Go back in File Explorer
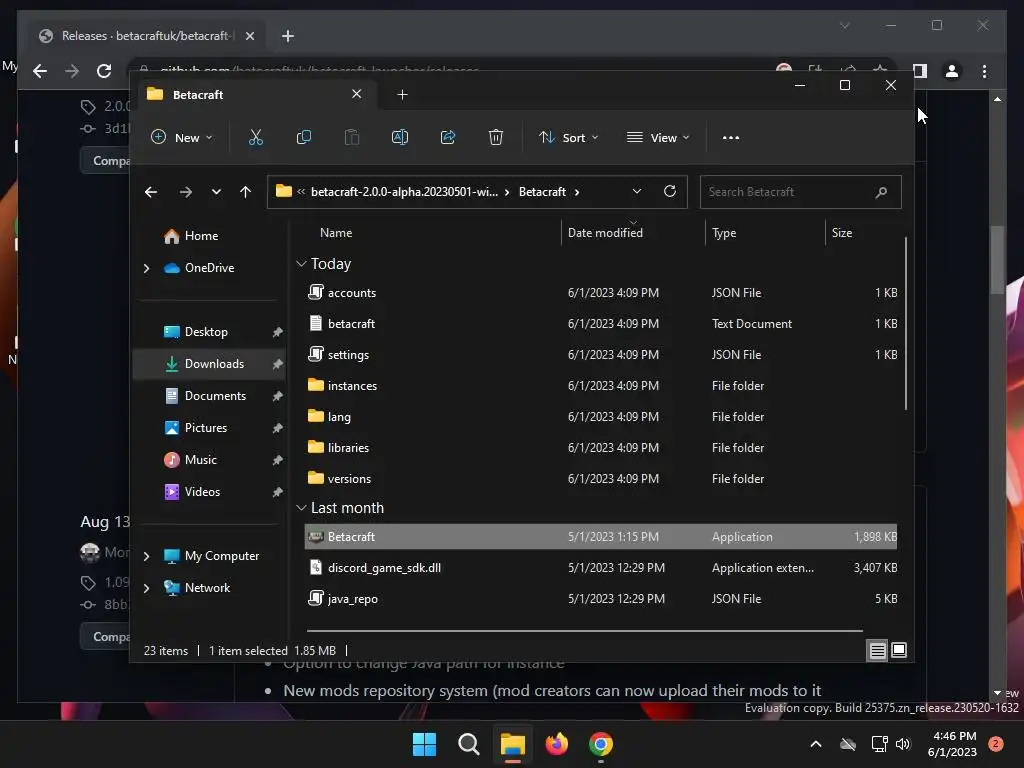 [151, 192]
